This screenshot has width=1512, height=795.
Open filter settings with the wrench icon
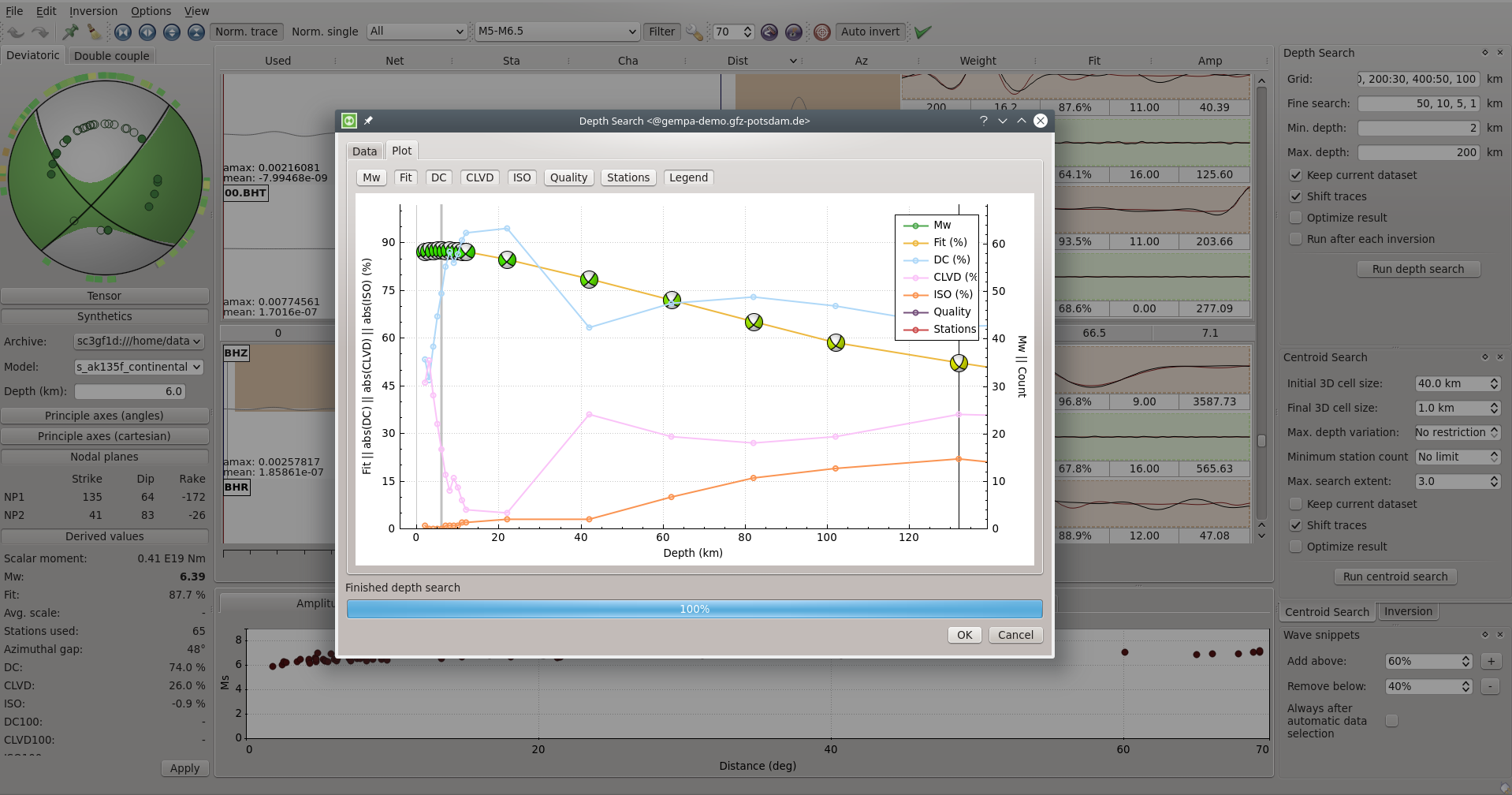(694, 32)
